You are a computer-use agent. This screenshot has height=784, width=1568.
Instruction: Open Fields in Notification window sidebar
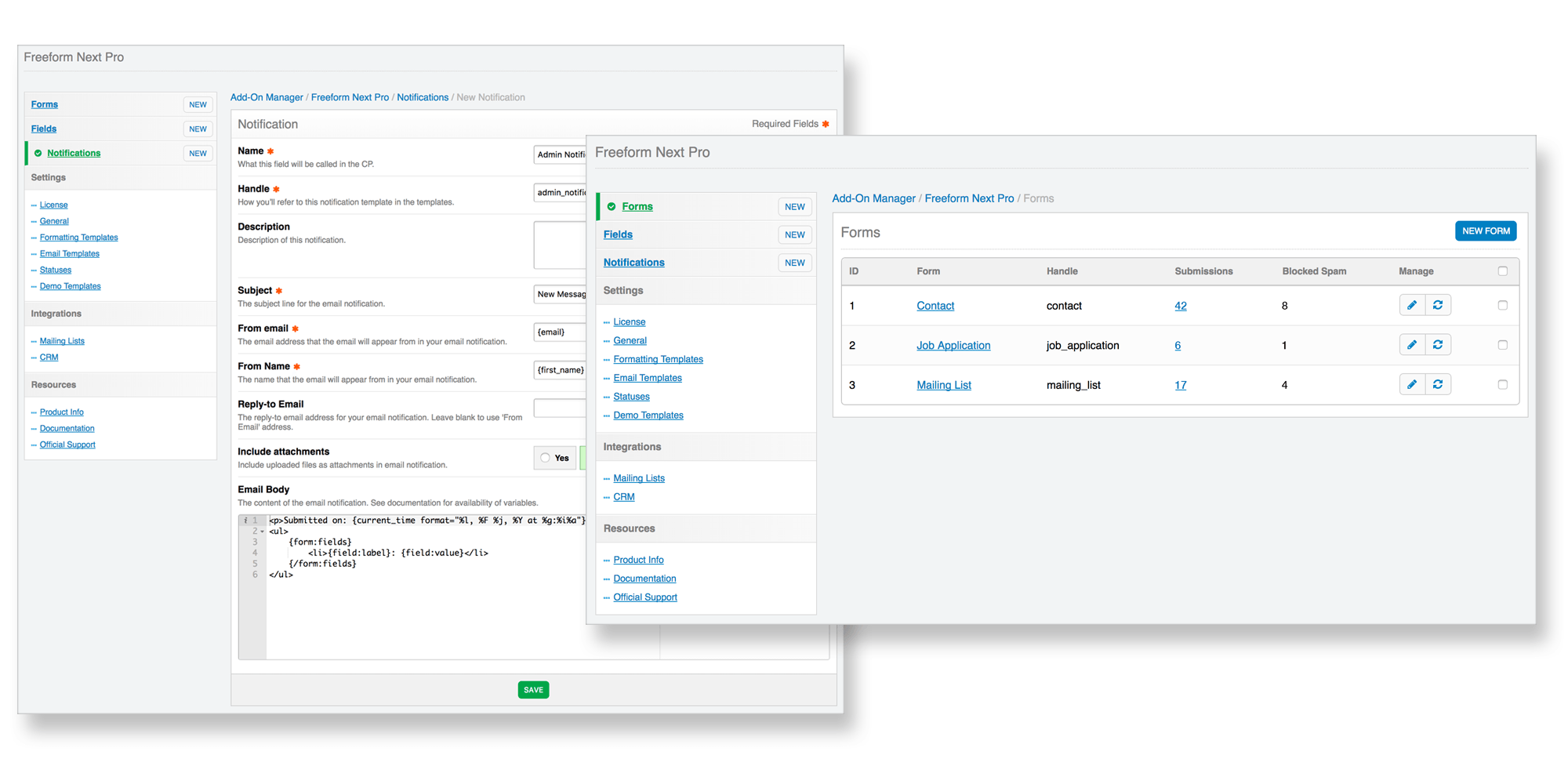43,129
